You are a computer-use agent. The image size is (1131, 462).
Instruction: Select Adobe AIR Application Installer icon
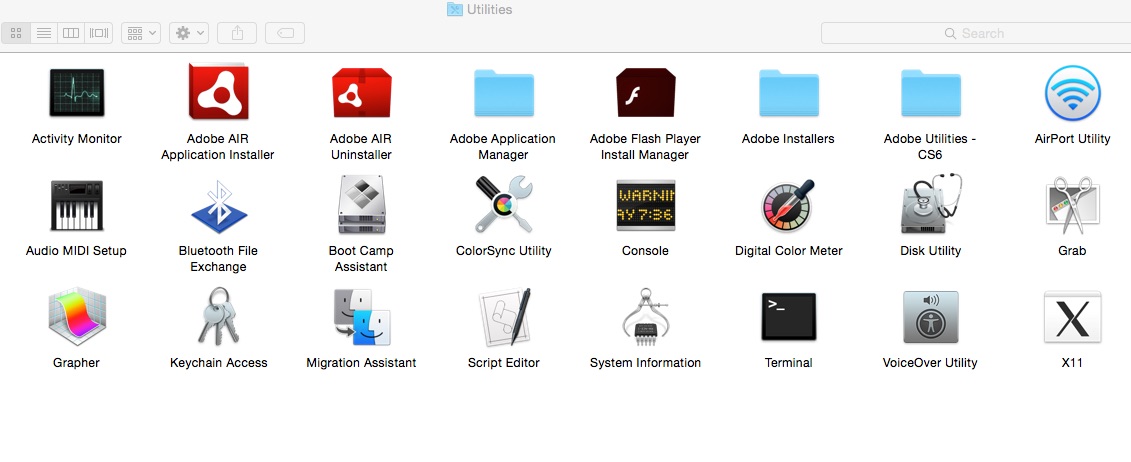218,91
